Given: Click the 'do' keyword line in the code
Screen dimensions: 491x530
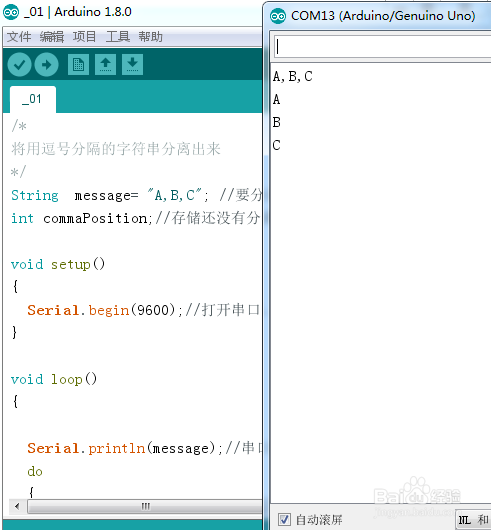Looking at the screenshot, I should tap(35, 471).
